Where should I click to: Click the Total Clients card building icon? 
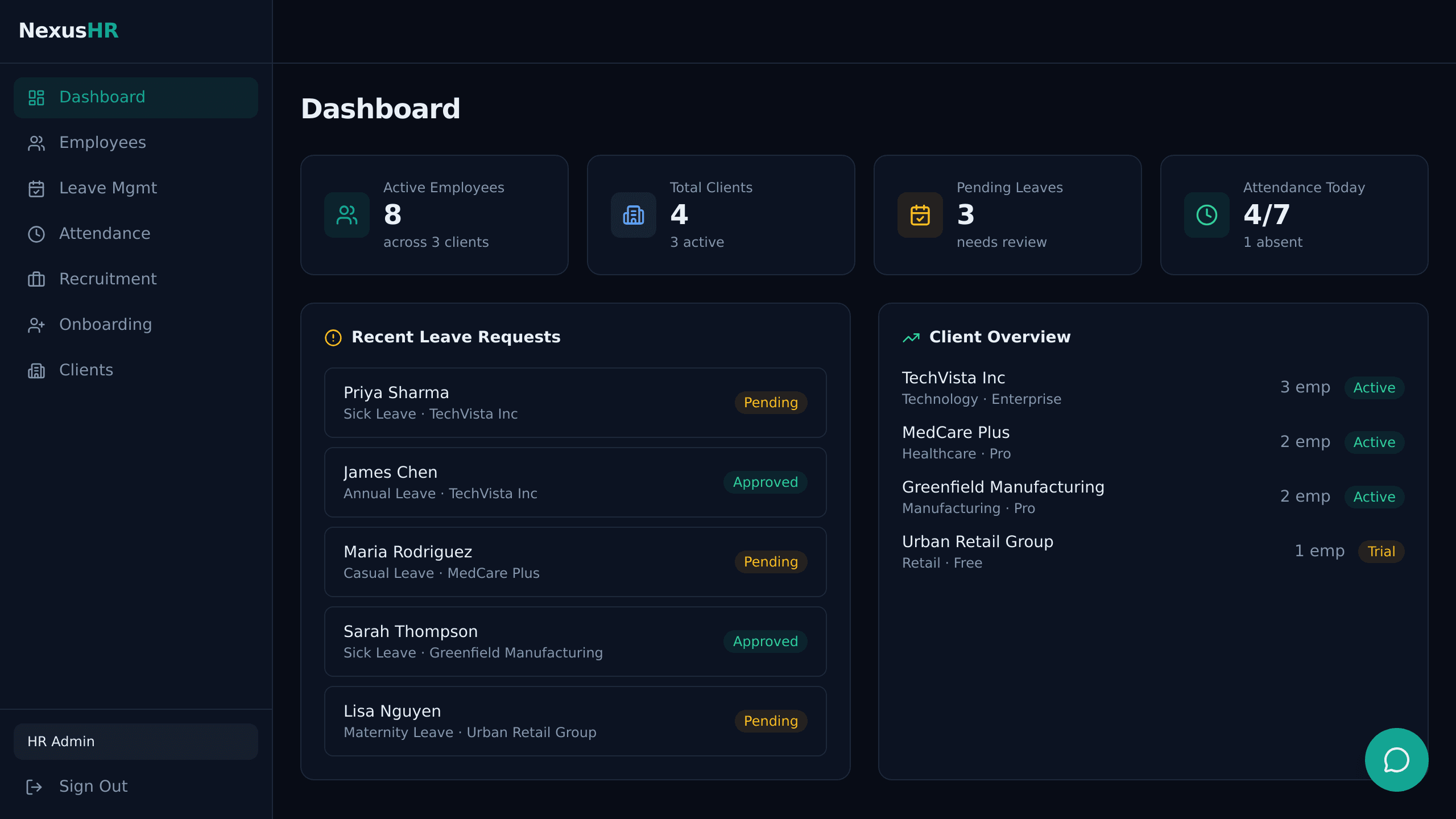click(634, 215)
